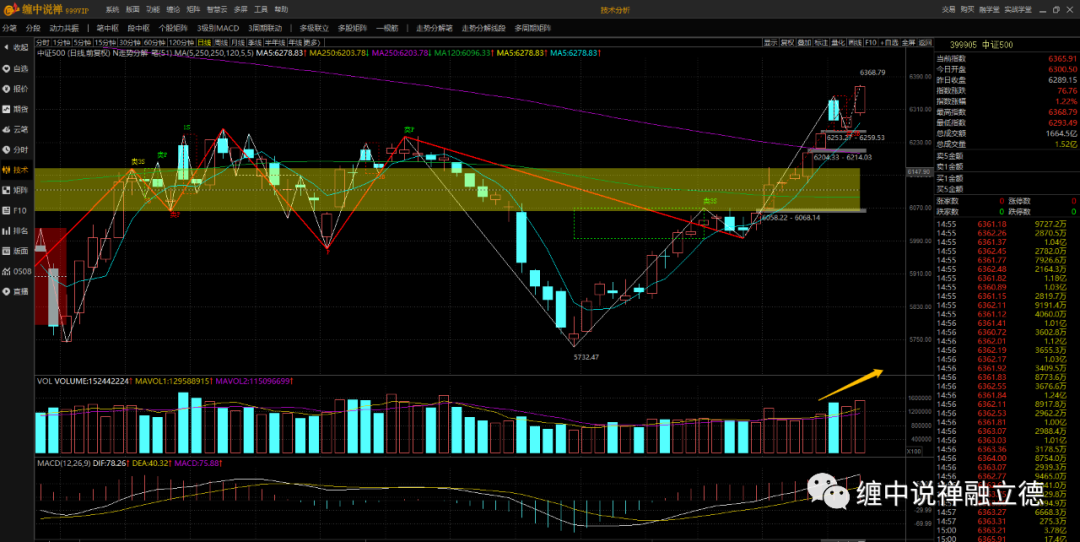Toggle 走势分解笔 display

[434, 28]
